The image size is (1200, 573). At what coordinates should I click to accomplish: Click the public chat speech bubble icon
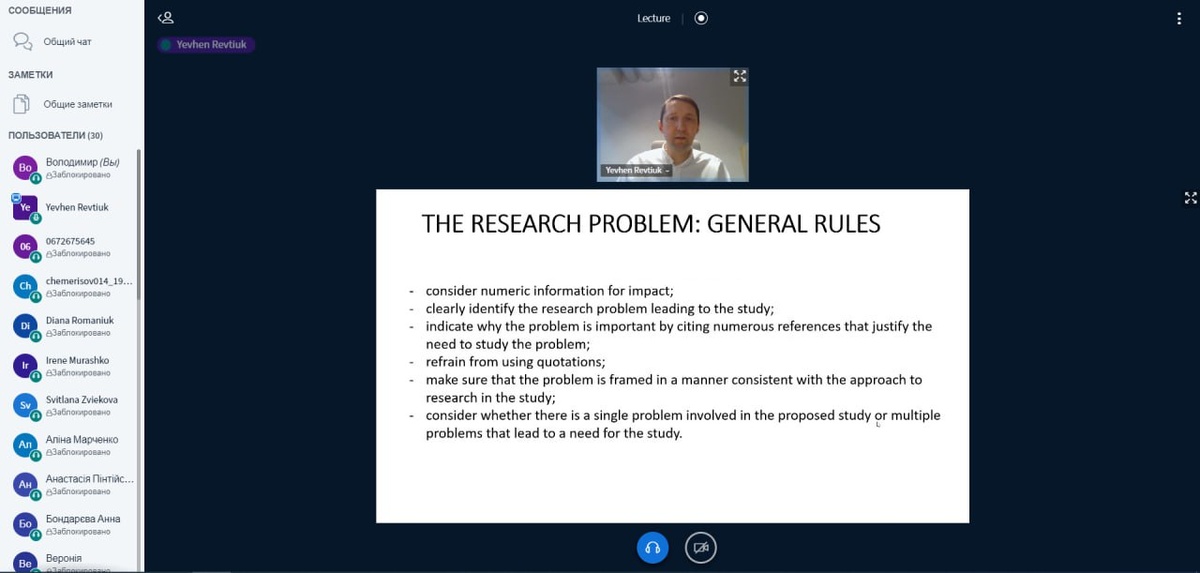click(x=22, y=42)
